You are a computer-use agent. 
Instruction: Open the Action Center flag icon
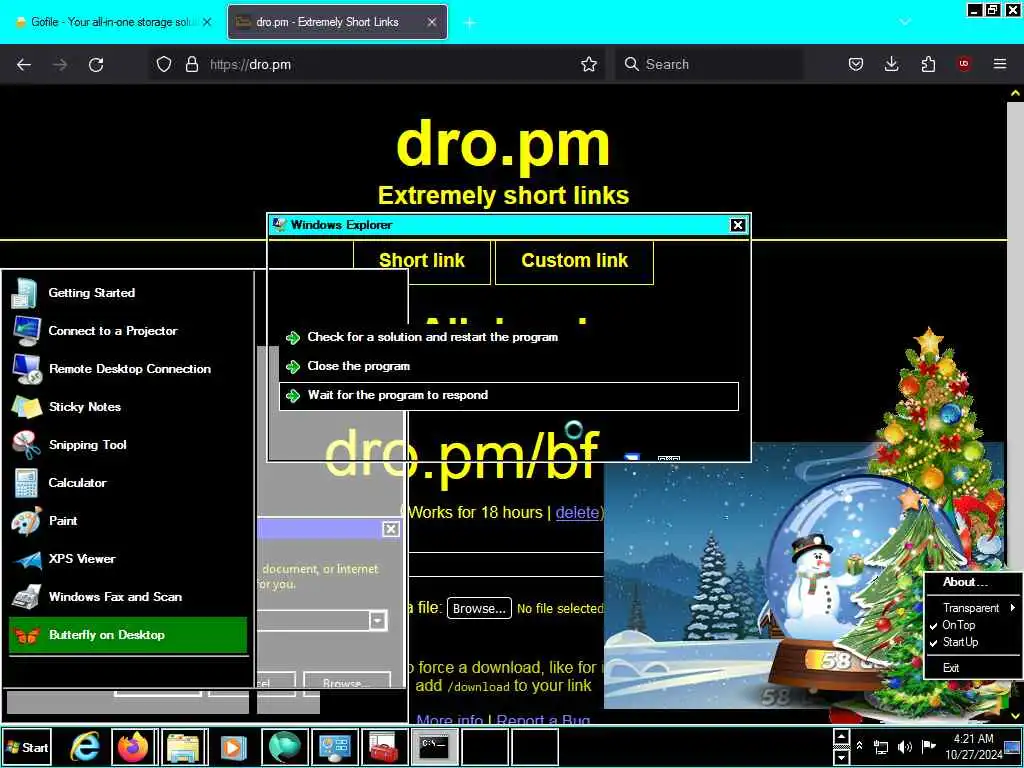point(928,746)
